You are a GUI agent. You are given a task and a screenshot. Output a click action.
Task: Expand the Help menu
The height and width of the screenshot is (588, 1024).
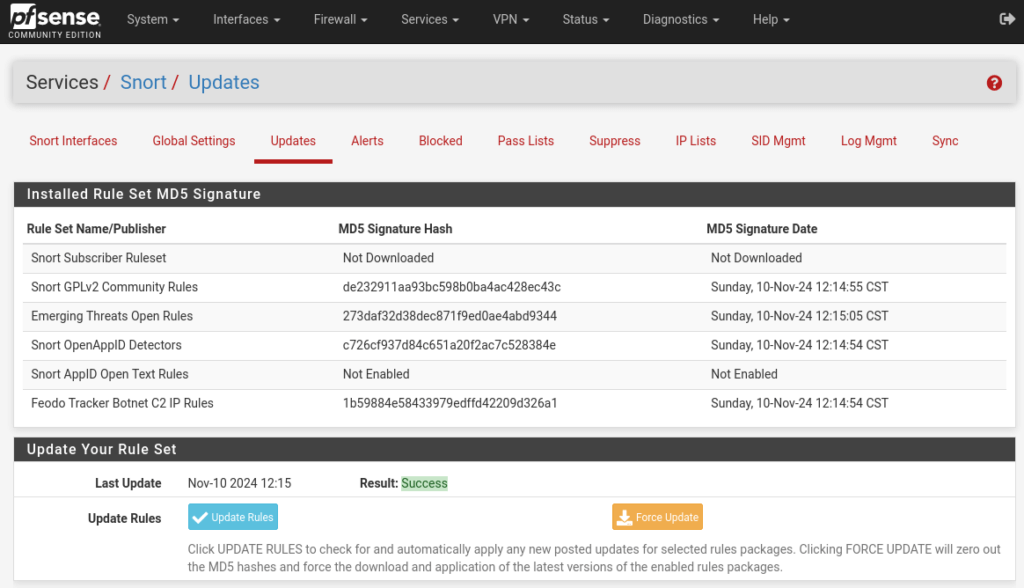[771, 20]
